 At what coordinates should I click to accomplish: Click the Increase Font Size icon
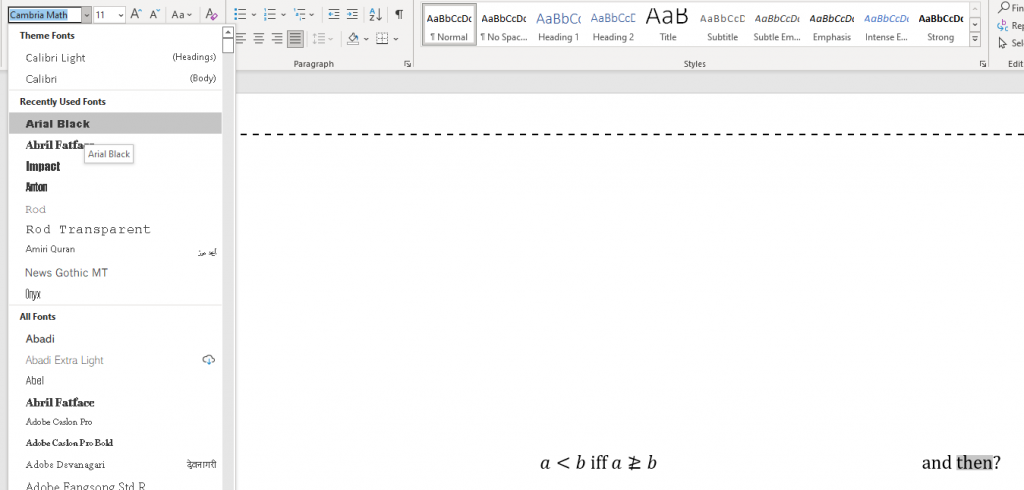(136, 15)
